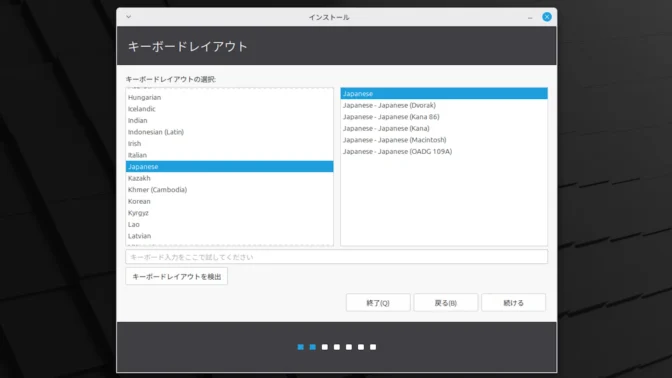Select Korean keyboard layout
This screenshot has width=672, height=378.
click(x=229, y=201)
